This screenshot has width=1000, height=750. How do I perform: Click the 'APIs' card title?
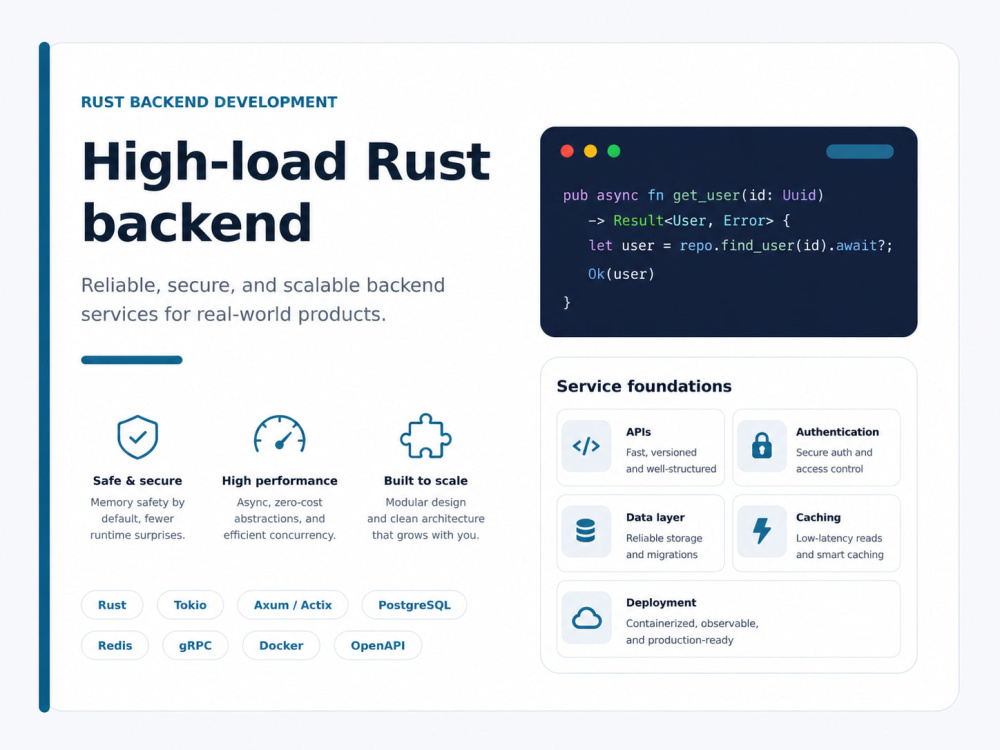(x=638, y=432)
